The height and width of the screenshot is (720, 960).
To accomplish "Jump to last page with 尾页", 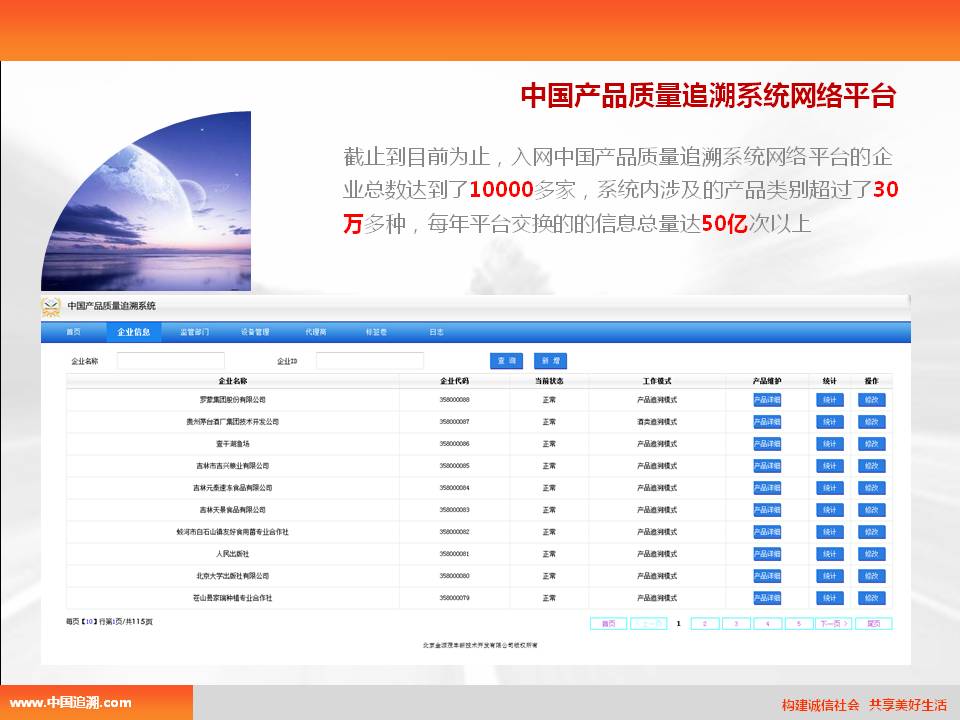I will [874, 624].
